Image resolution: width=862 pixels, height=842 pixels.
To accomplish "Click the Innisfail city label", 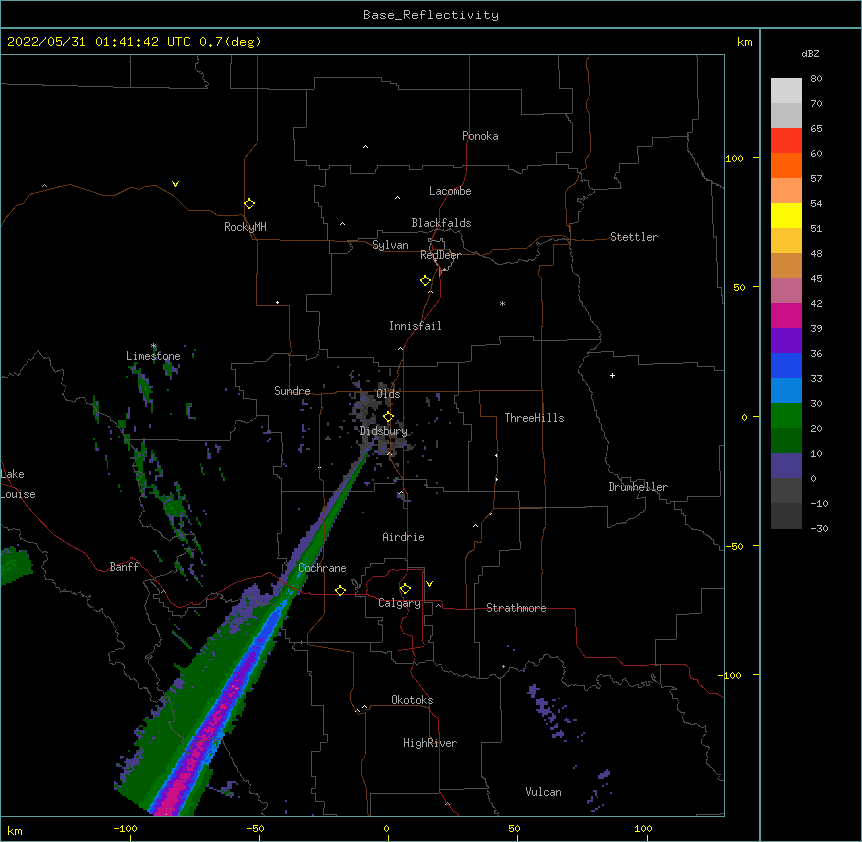I will click(415, 326).
